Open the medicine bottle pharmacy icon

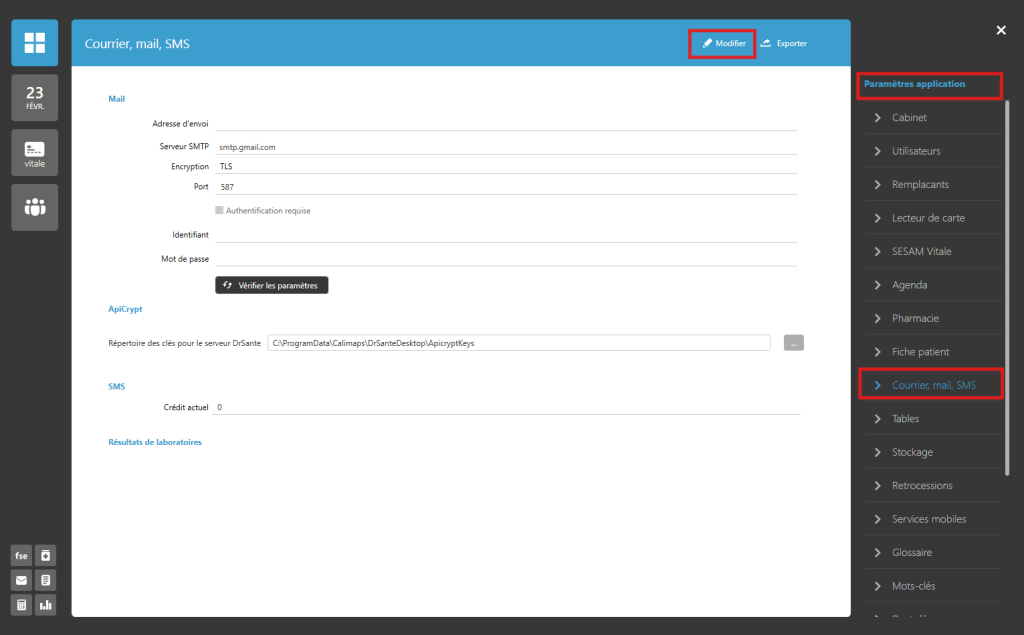coord(46,555)
